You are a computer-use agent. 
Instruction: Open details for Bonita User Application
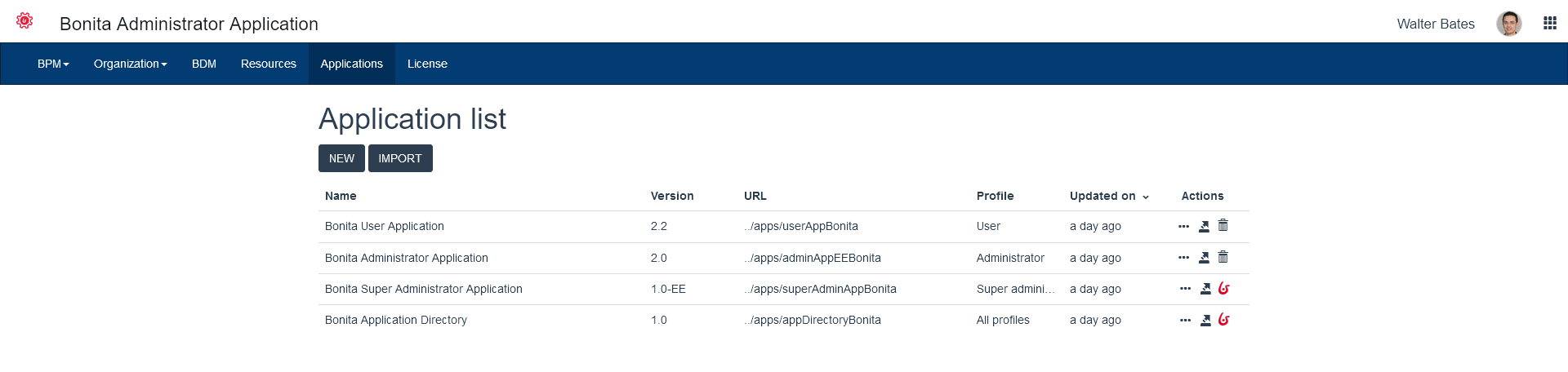pyautogui.click(x=1184, y=227)
